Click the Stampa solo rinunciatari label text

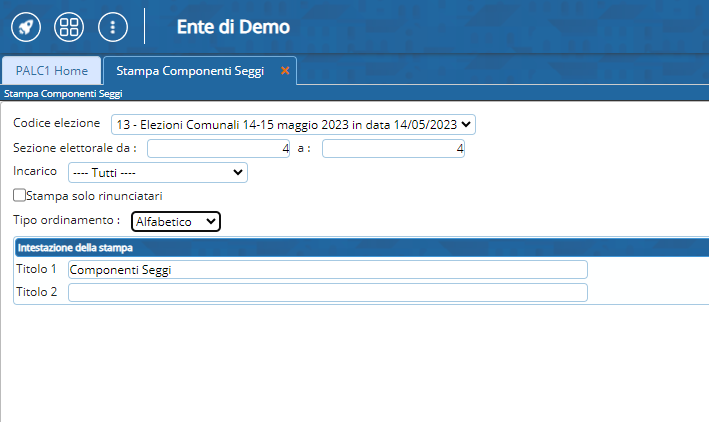coord(95,196)
